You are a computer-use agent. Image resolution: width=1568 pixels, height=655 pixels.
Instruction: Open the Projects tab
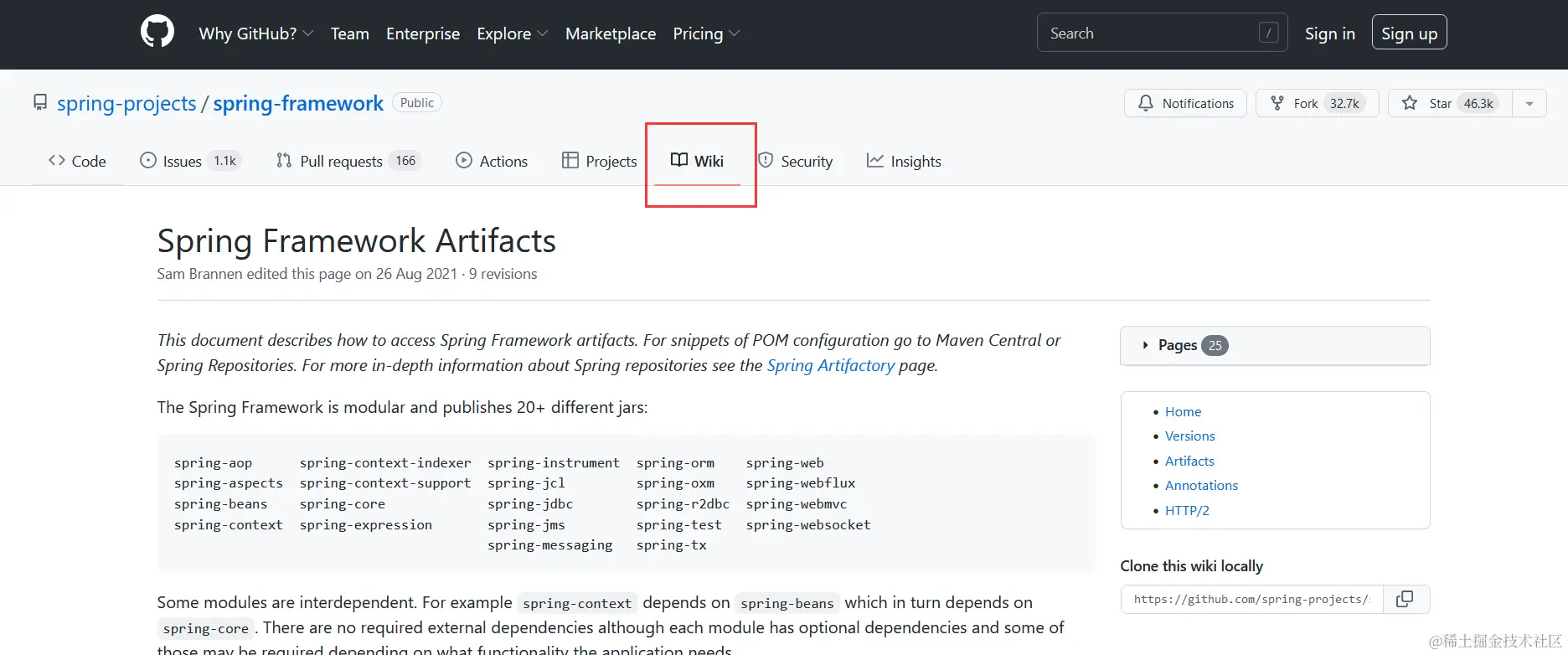pyautogui.click(x=599, y=161)
